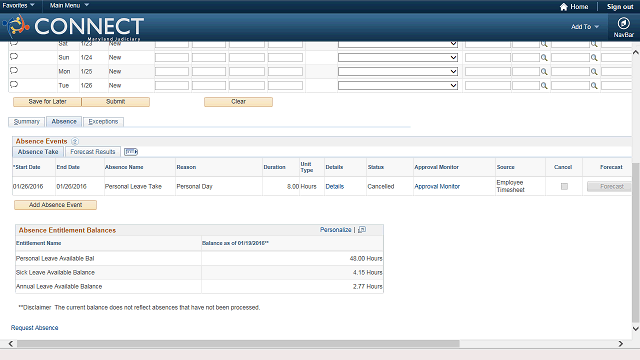Viewport: 640px width, 360px height.
Task: Open comment bubble for Mon 1/25 row
Action: pos(14,70)
